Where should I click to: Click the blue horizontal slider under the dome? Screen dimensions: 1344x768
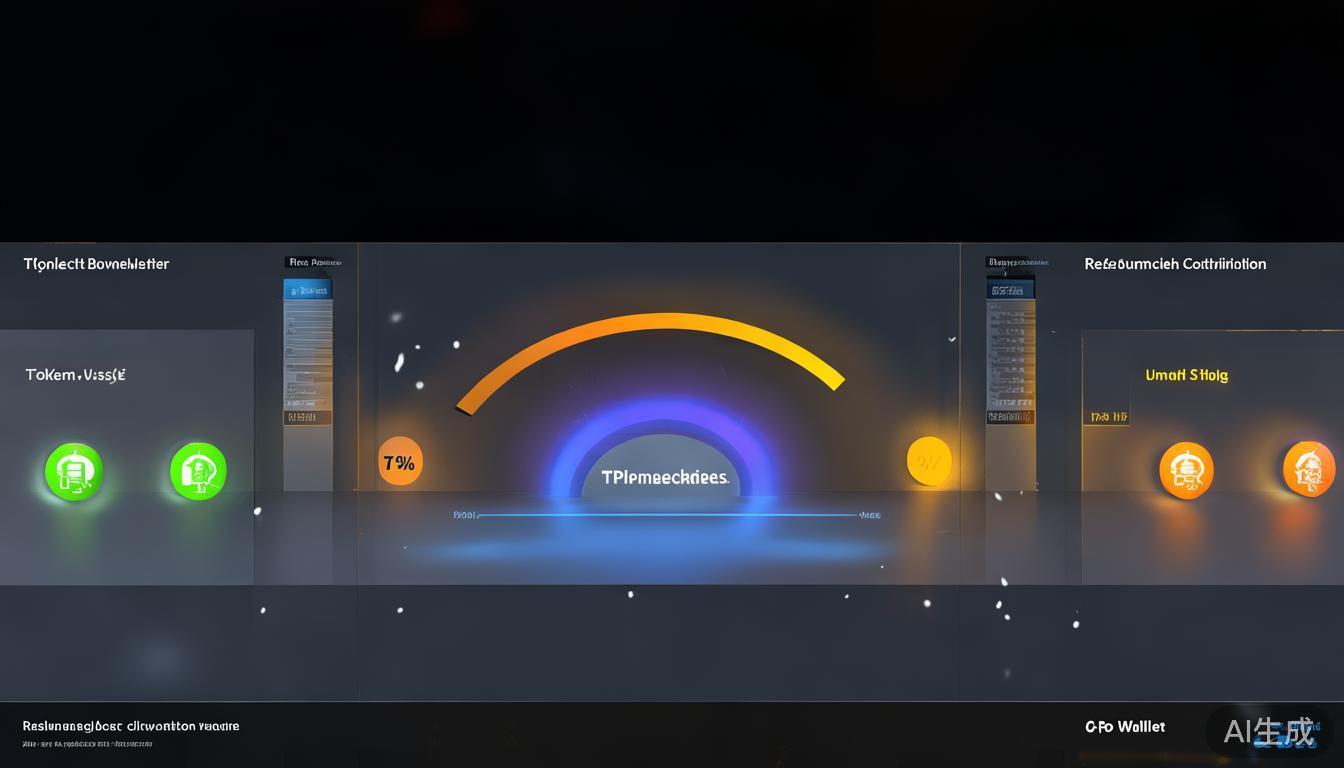[668, 516]
